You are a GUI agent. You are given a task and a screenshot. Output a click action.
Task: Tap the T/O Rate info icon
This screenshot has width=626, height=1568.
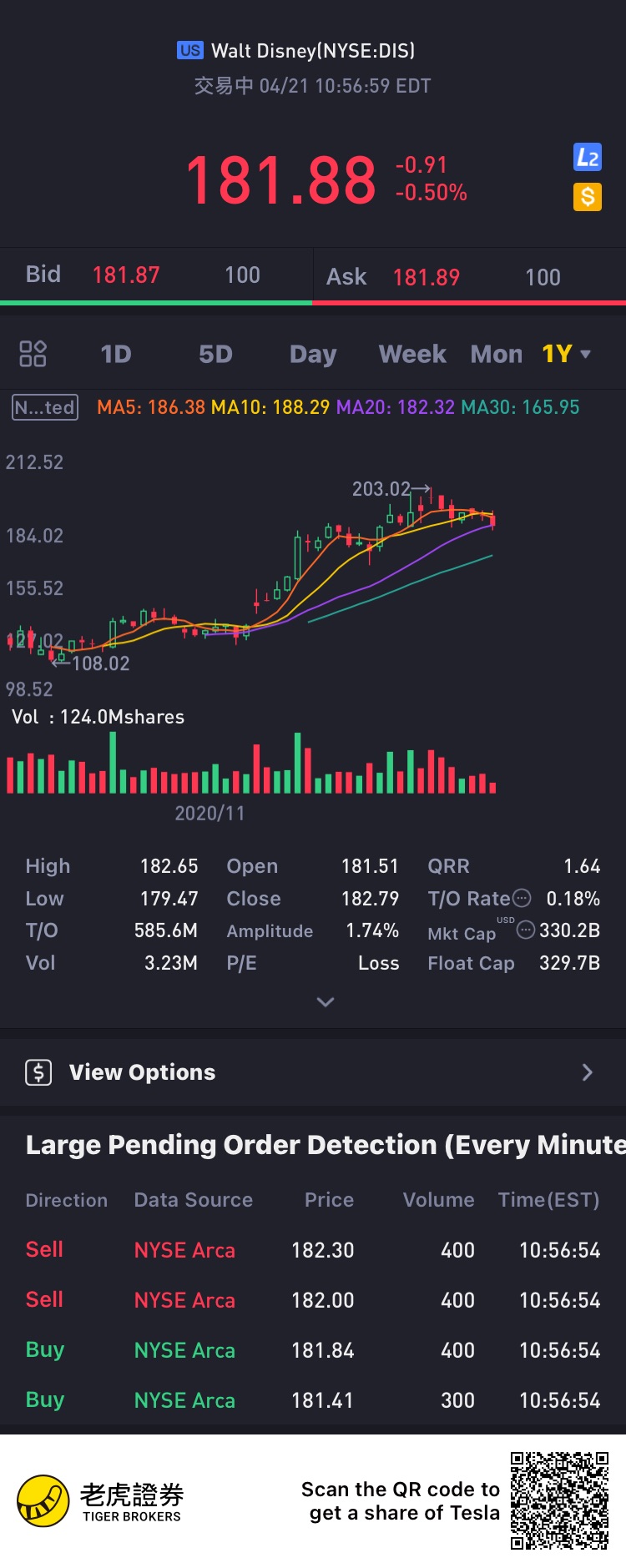pos(522,898)
